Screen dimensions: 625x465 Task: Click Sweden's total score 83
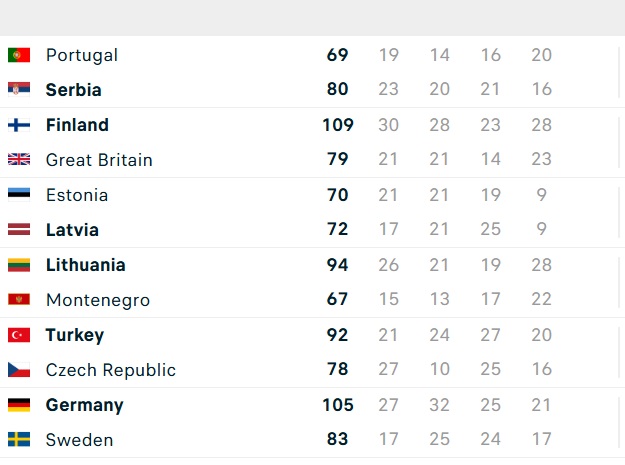[338, 439]
